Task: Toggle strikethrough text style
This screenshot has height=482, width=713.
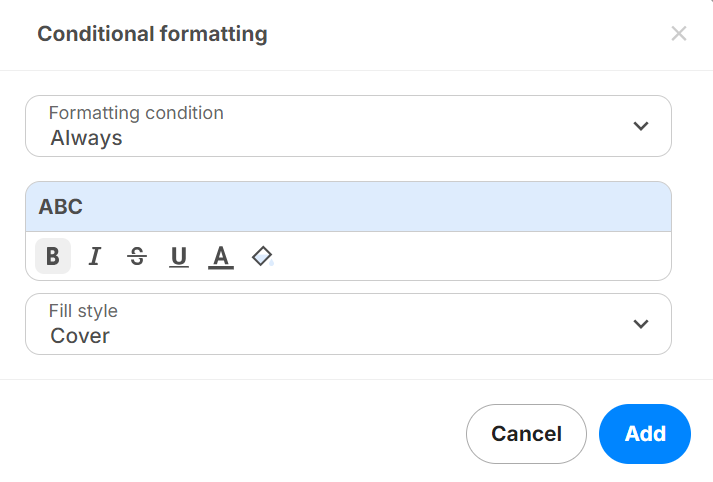Action: click(x=137, y=257)
